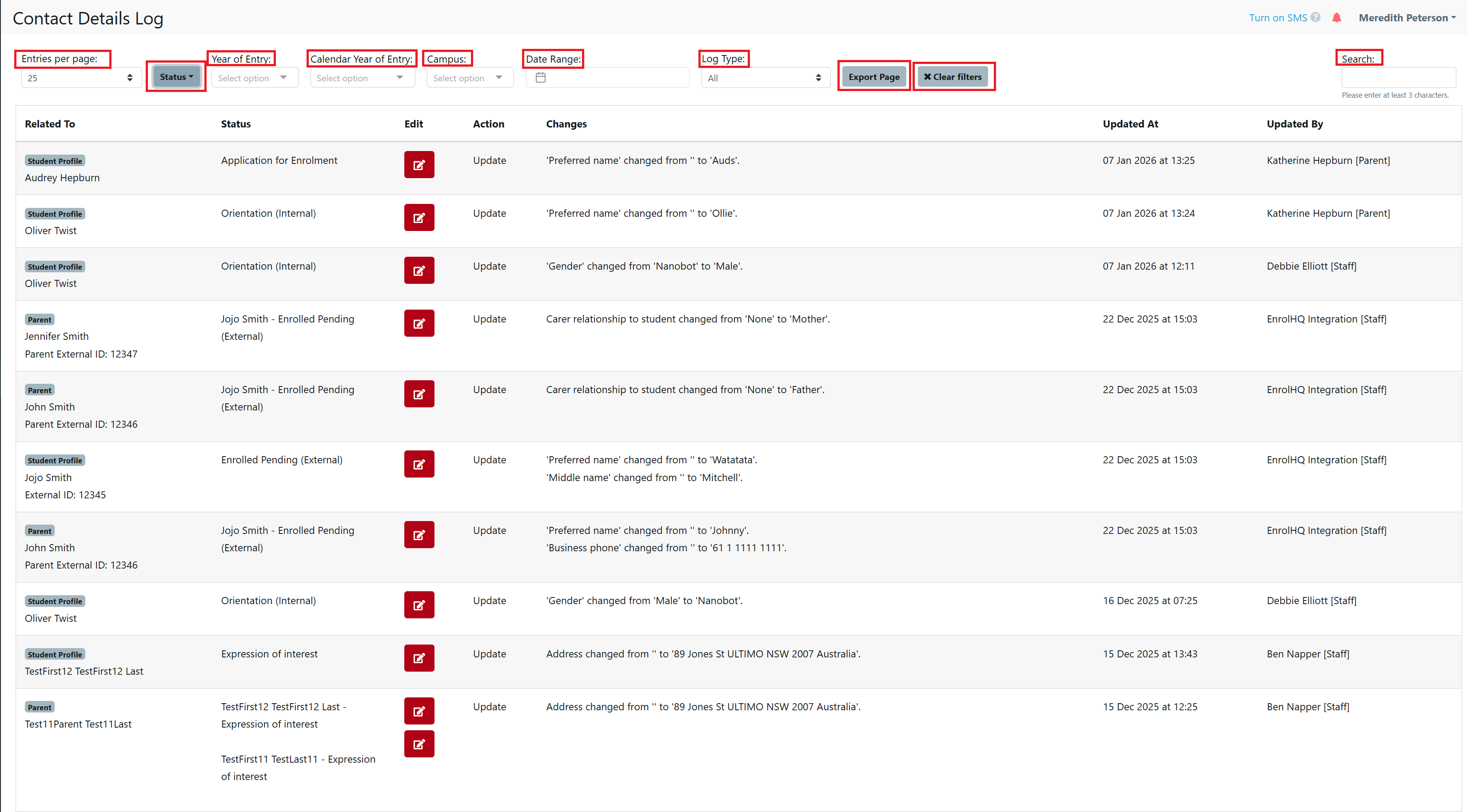
Task: Edit Test11Parent's address change entry
Action: 419,711
